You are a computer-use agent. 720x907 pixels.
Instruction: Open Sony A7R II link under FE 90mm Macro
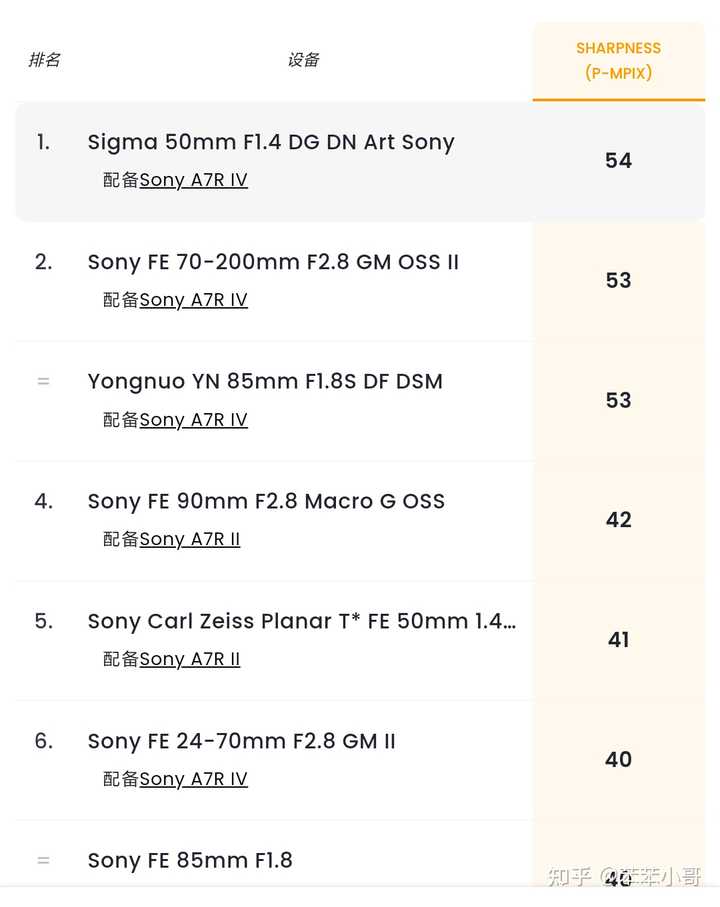coord(190,539)
